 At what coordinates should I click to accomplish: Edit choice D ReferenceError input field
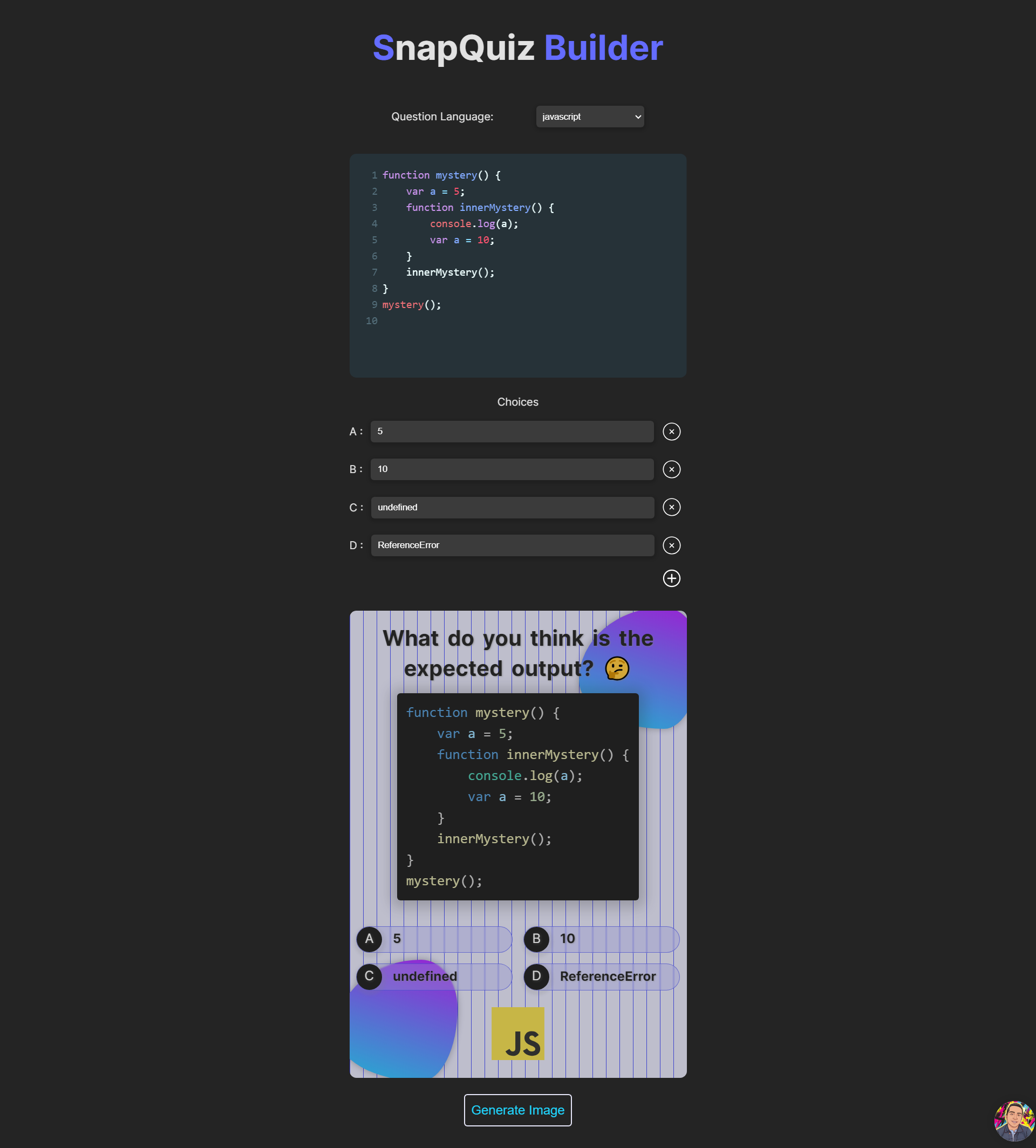click(512, 545)
